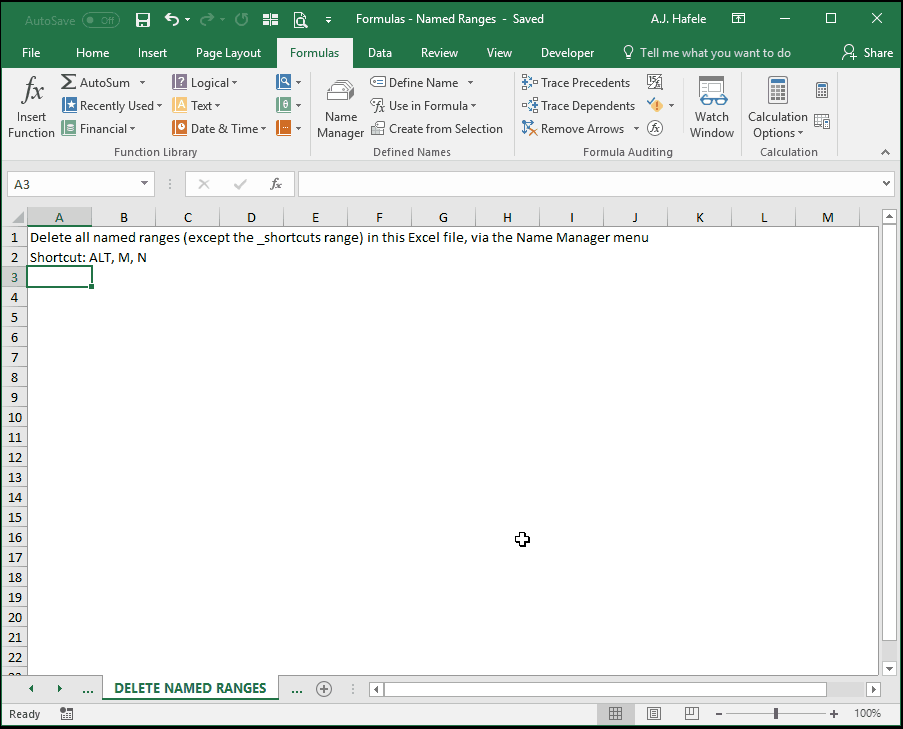
Task: Click the Error Checking icon
Action: 655,105
